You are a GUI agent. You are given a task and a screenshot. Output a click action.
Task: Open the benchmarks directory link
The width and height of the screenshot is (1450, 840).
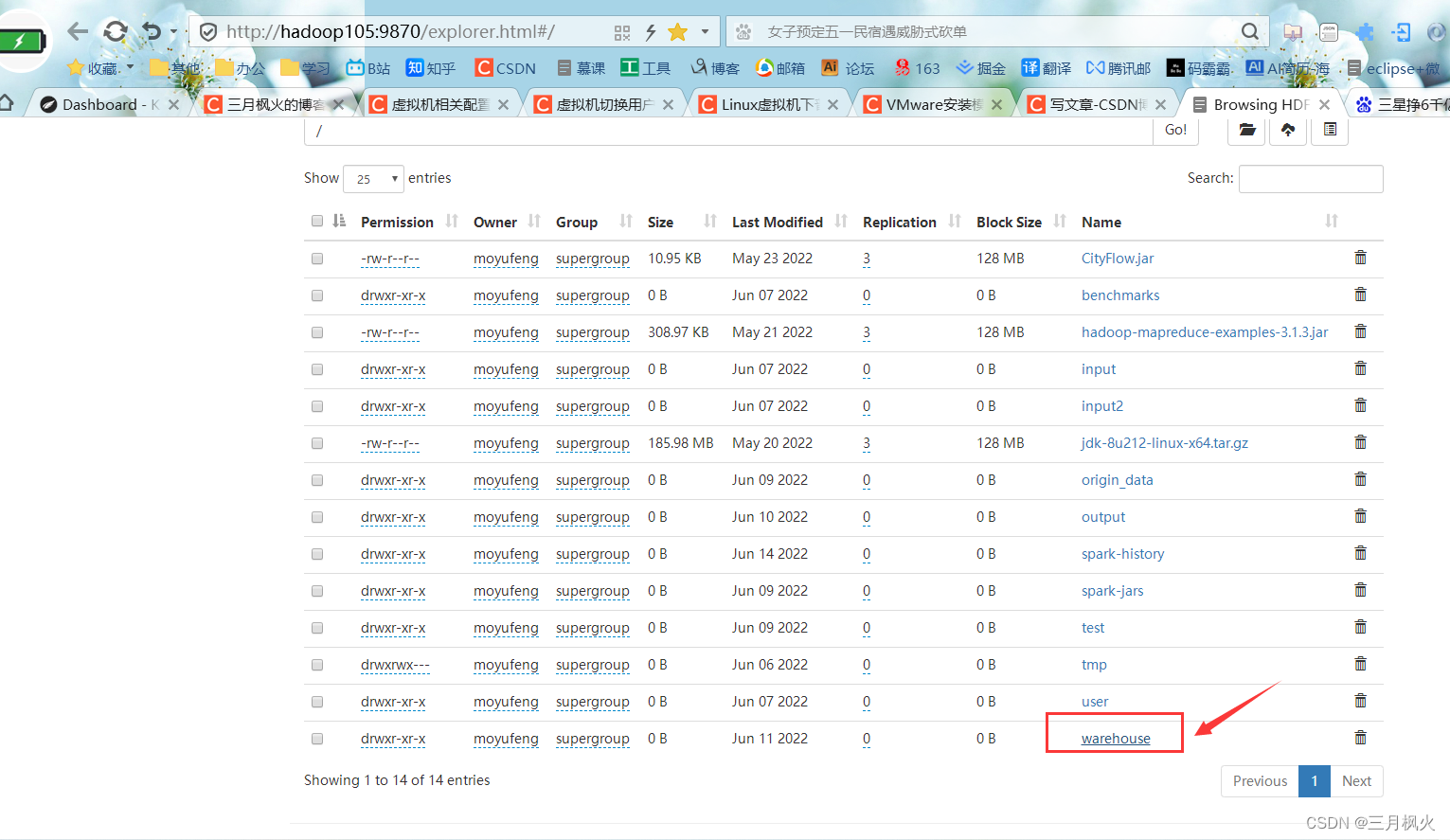point(1120,295)
